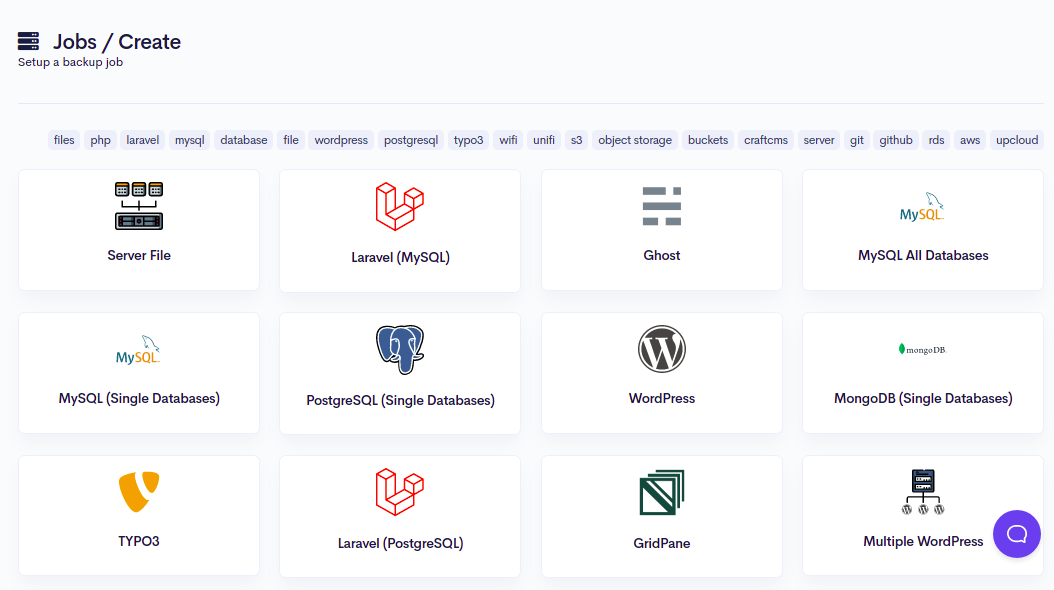
Task: Filter by the database tag
Action: click(x=243, y=140)
